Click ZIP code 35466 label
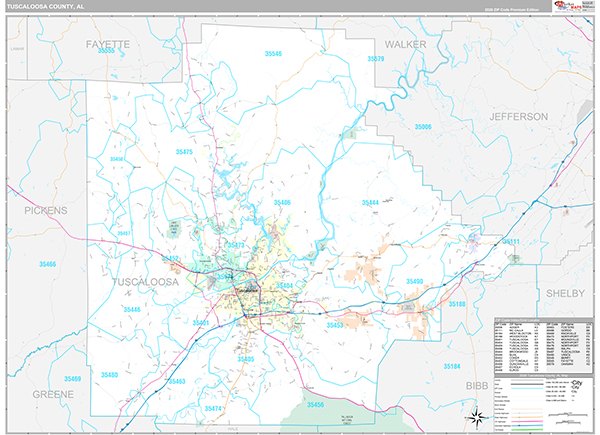Viewport: 600px width, 435px height. (x=47, y=264)
